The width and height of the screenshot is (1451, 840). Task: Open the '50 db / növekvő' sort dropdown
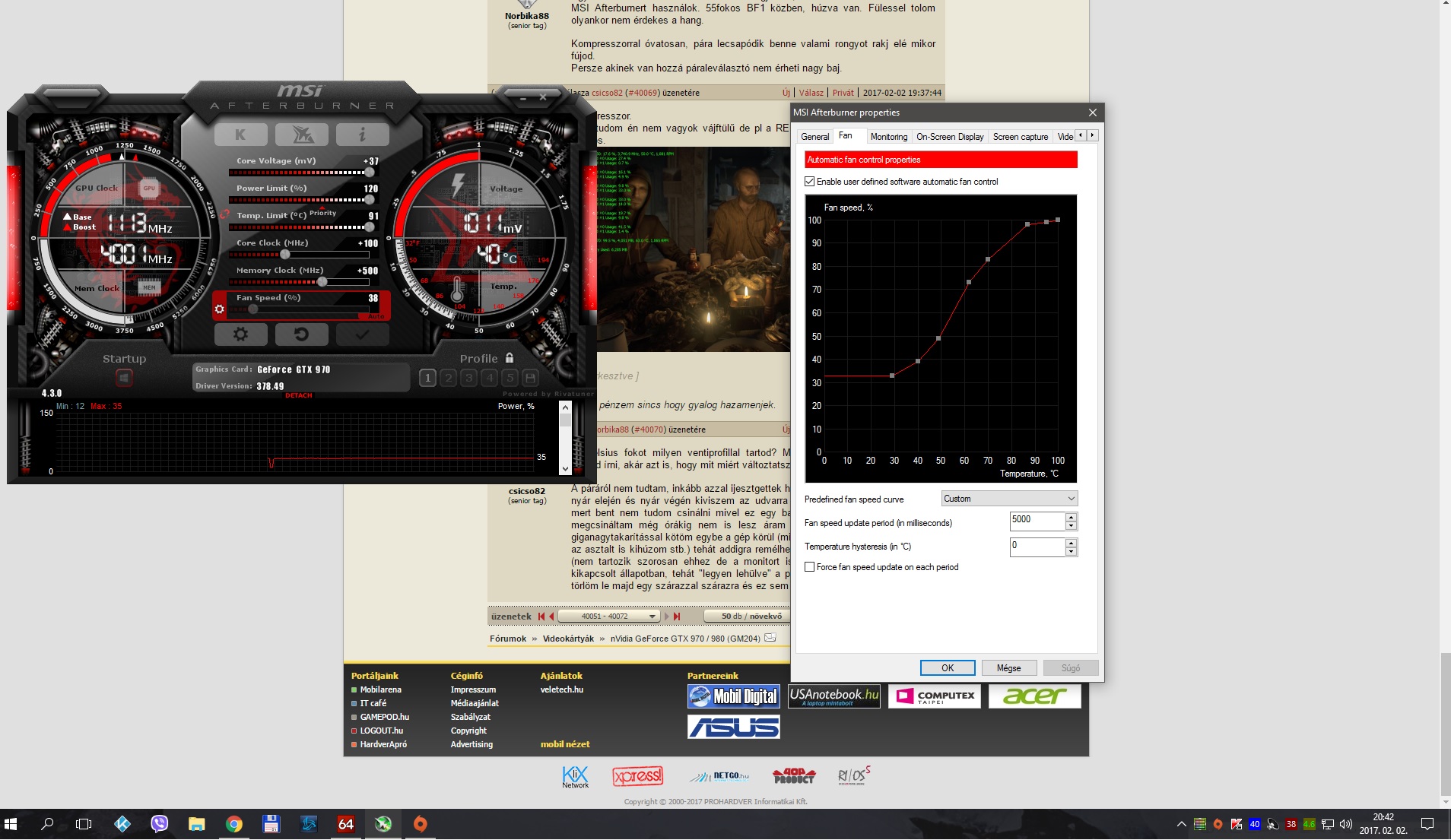[x=748, y=617]
